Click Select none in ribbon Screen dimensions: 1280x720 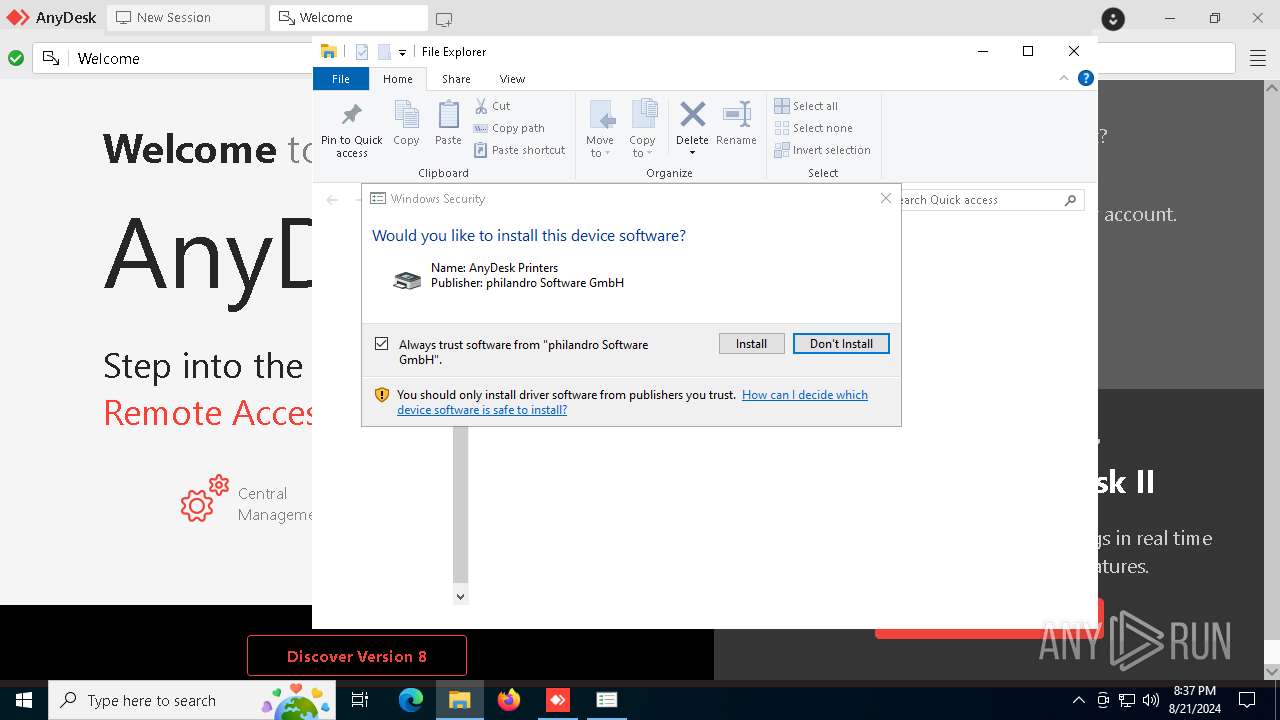point(813,128)
